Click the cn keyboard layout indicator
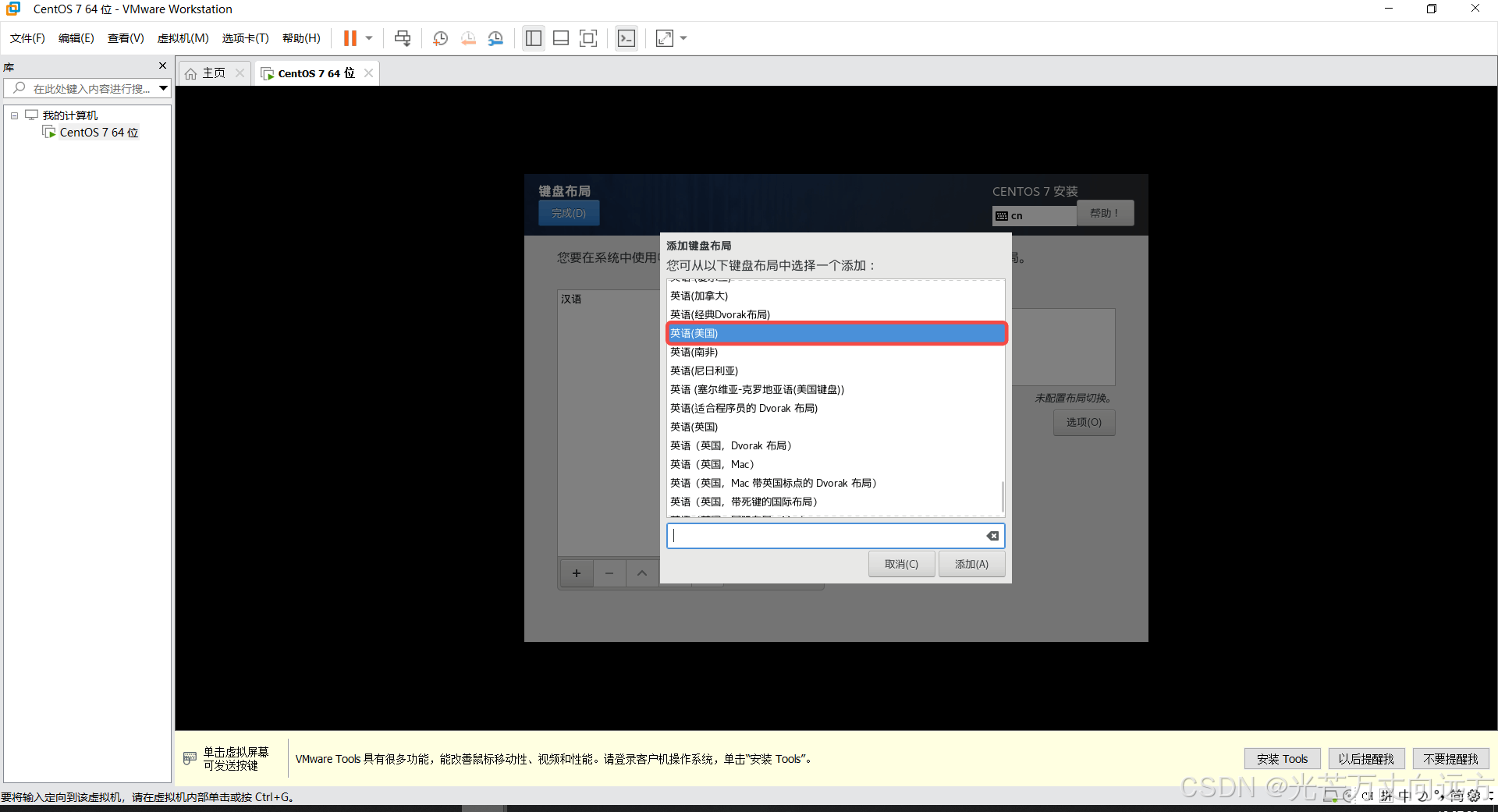 click(1034, 216)
